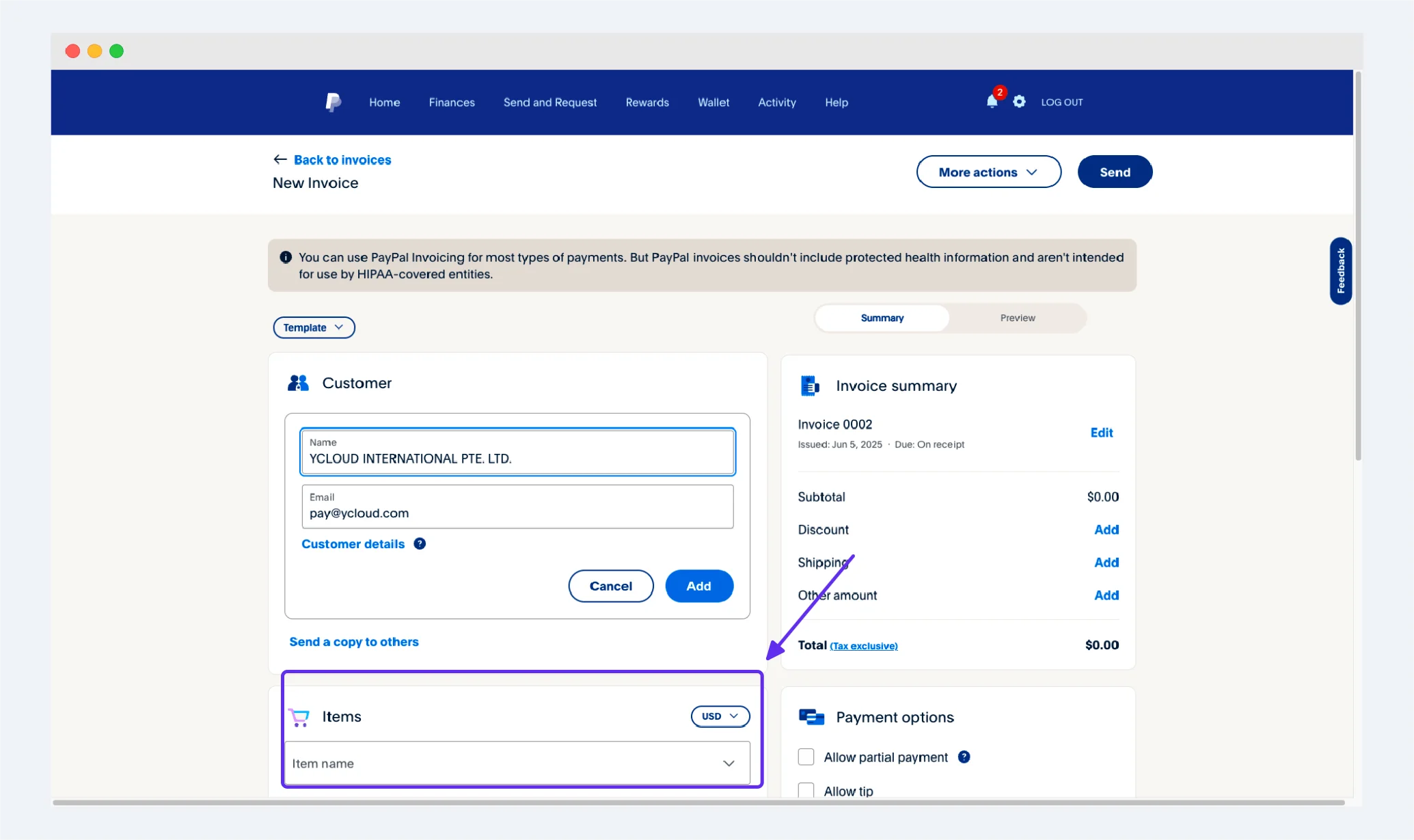Image resolution: width=1414 pixels, height=840 pixels.
Task: Click the Subtotal $0.00 value
Action: [x=1102, y=497]
